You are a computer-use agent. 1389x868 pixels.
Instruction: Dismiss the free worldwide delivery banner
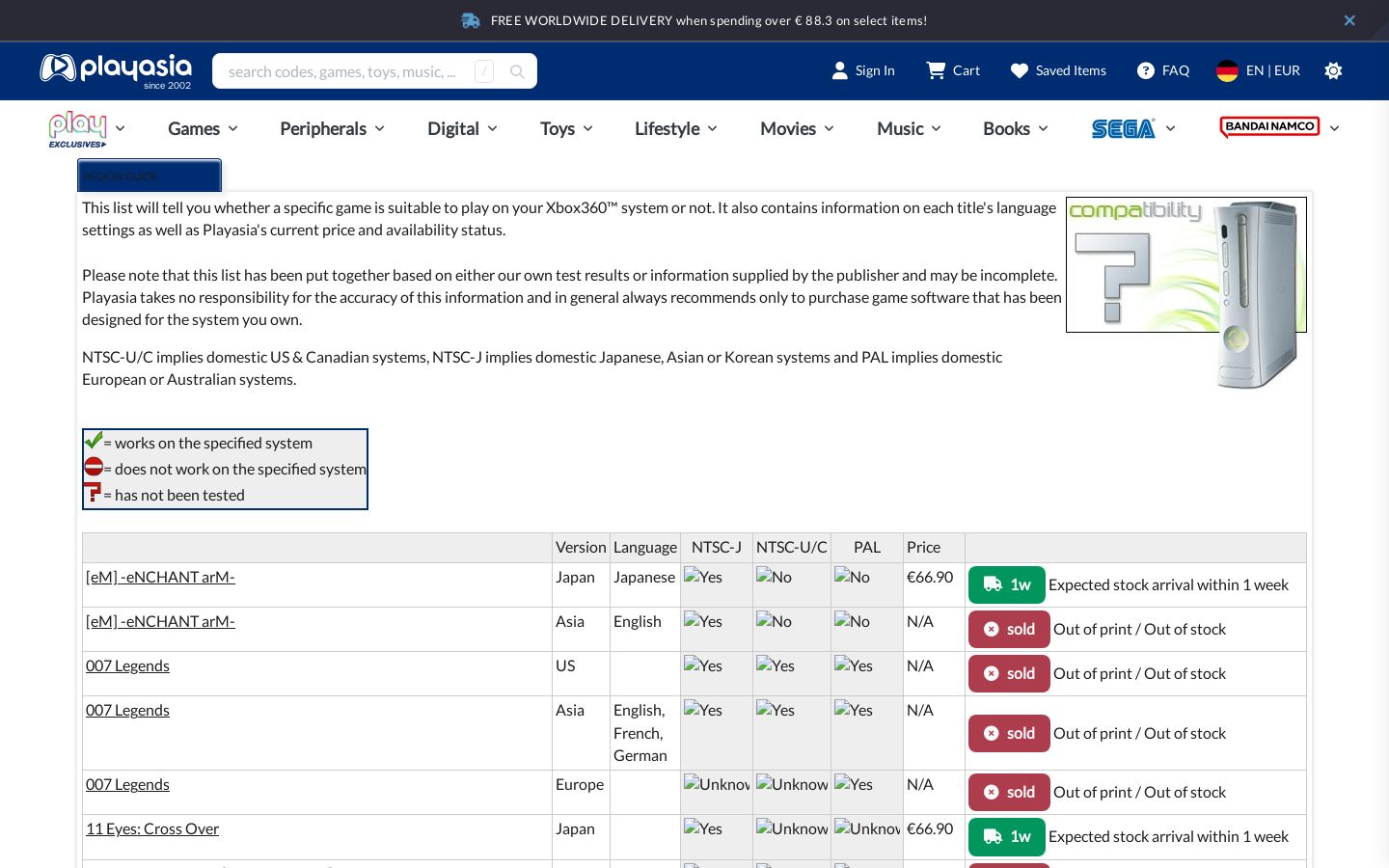tap(1349, 20)
